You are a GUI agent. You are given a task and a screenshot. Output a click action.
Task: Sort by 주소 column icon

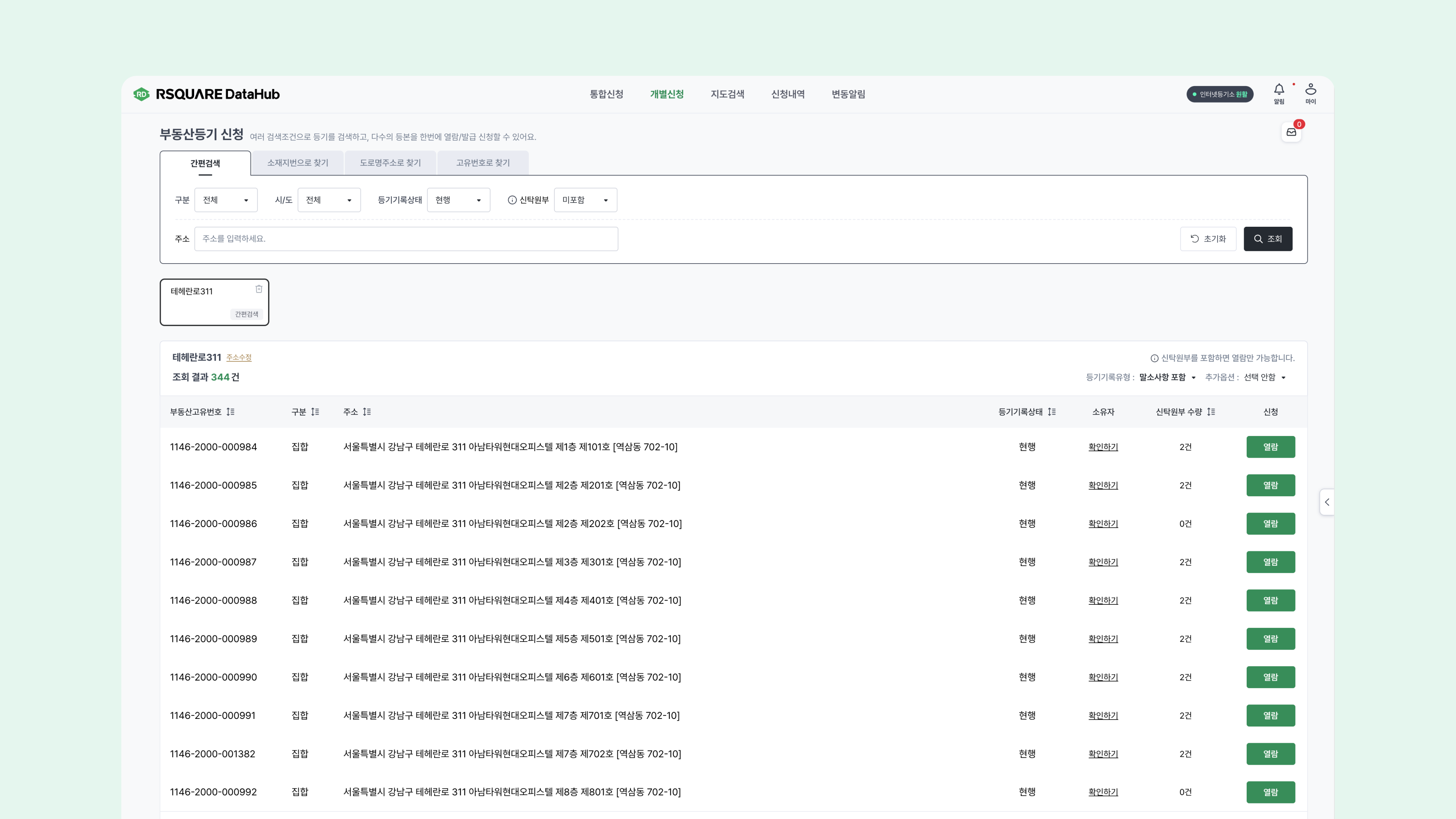coord(367,412)
